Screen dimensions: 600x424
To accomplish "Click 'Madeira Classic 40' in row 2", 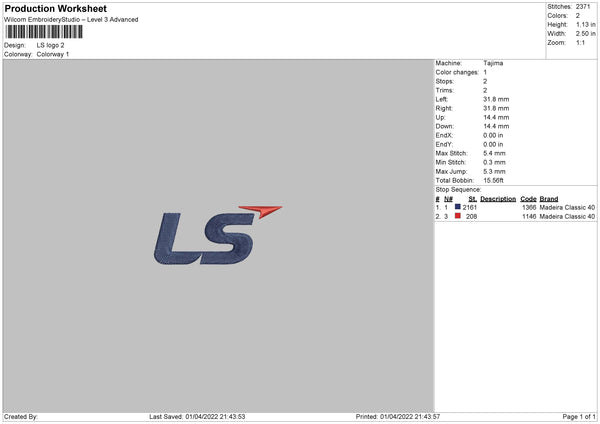I will [x=567, y=217].
